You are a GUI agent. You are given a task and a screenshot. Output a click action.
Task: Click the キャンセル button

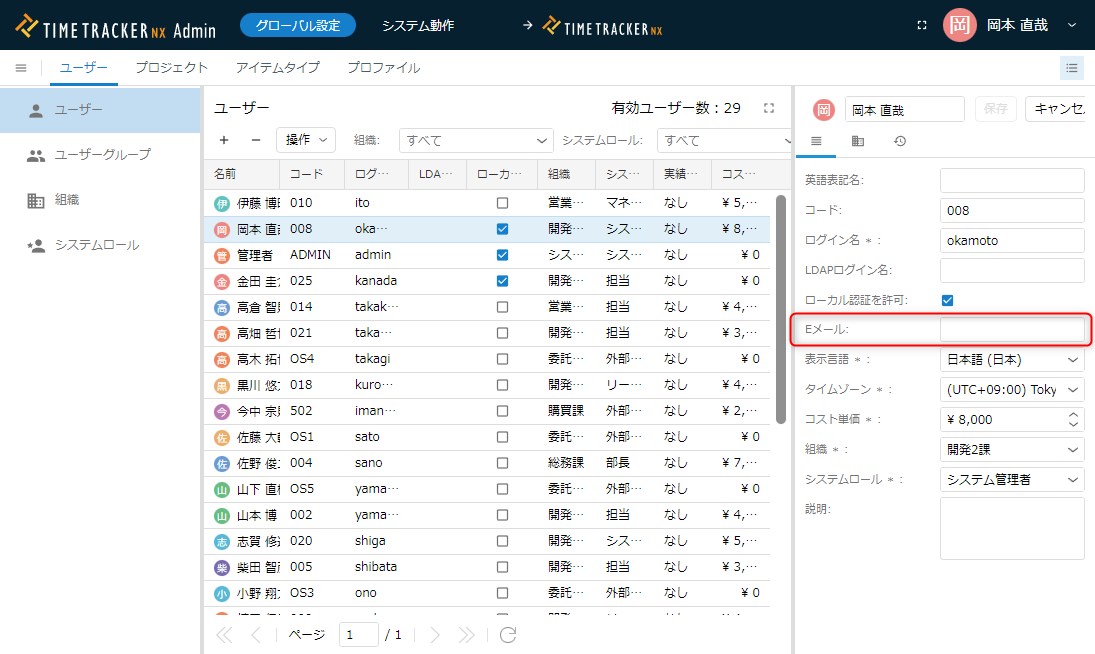tap(1058, 109)
